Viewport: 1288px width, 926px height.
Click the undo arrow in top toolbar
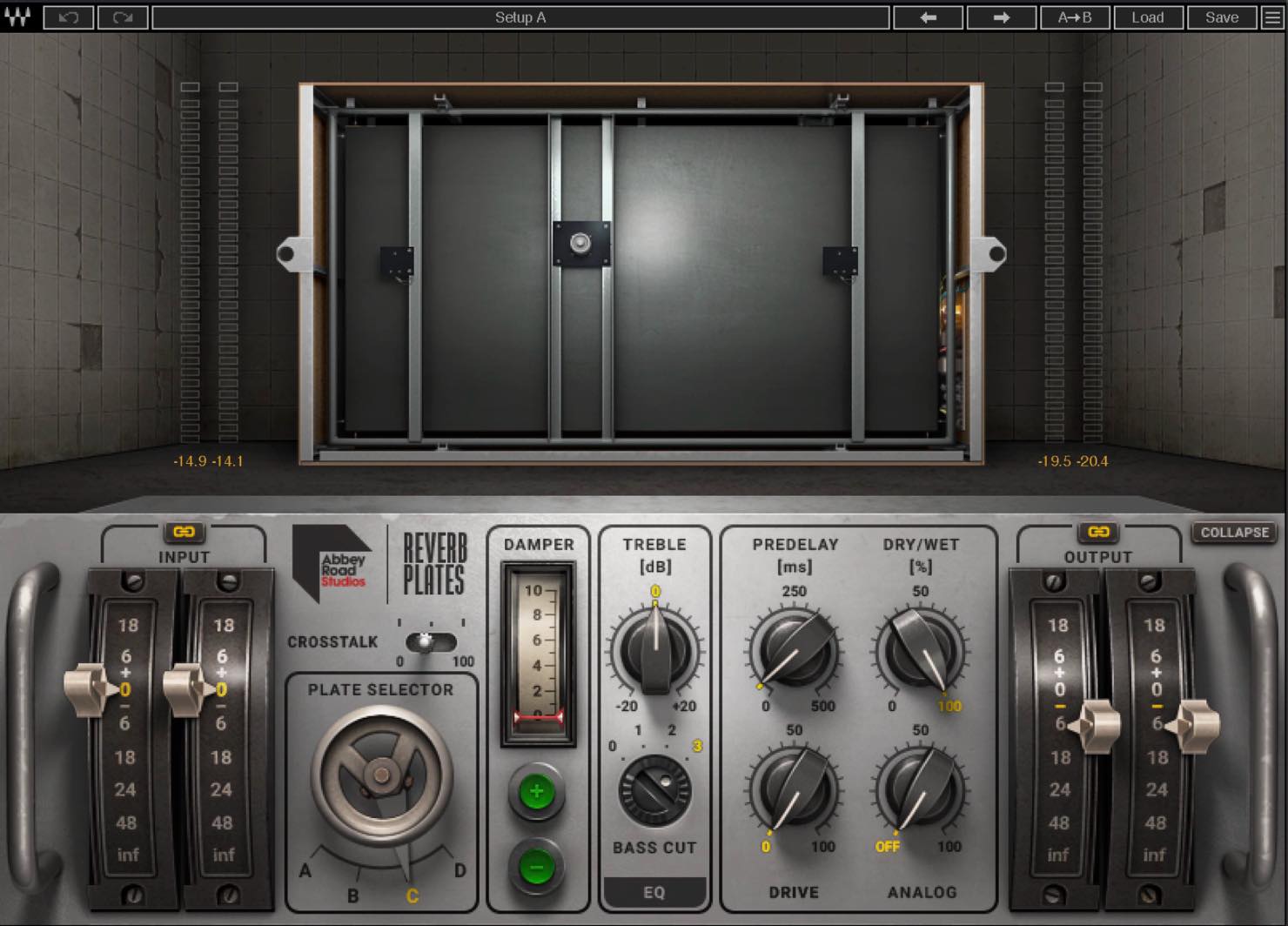(x=69, y=17)
